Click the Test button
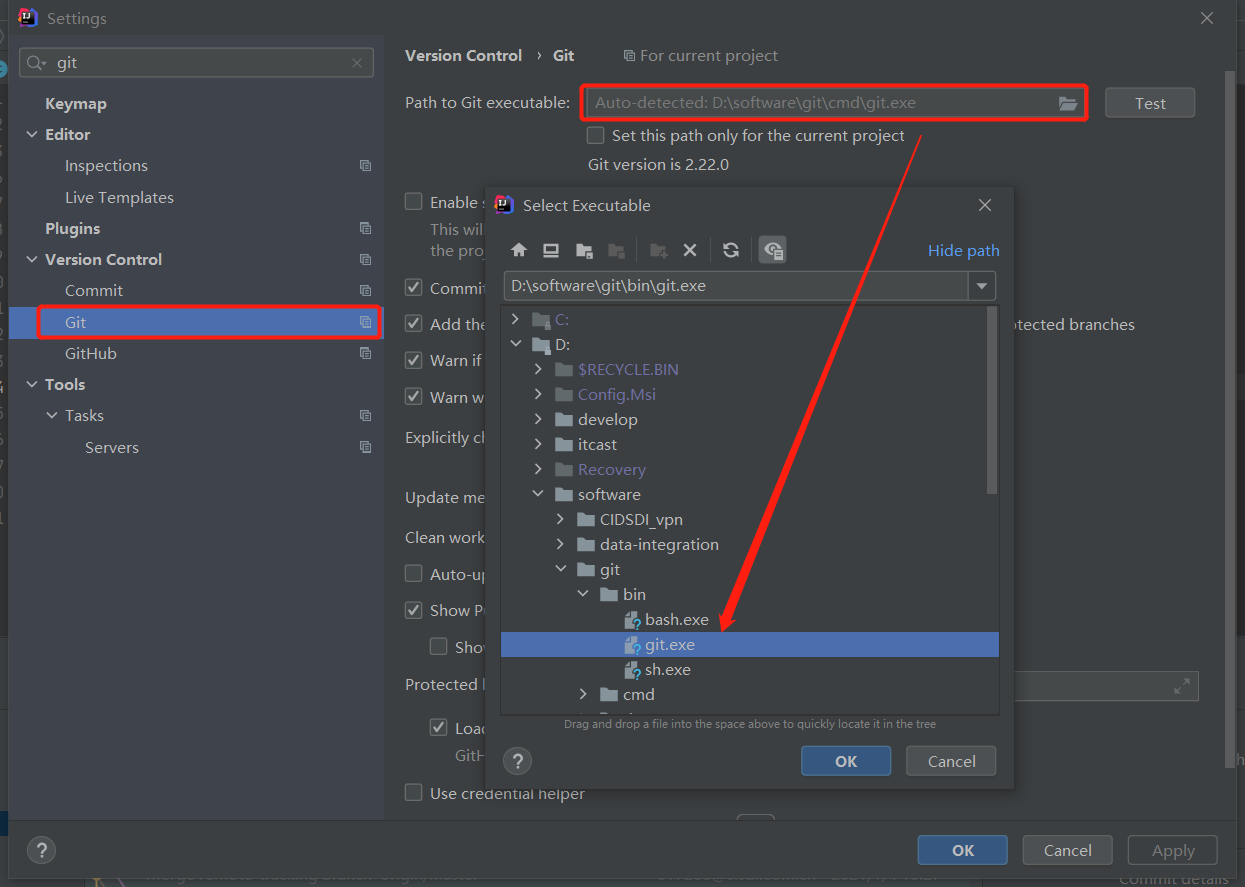 click(x=1150, y=103)
